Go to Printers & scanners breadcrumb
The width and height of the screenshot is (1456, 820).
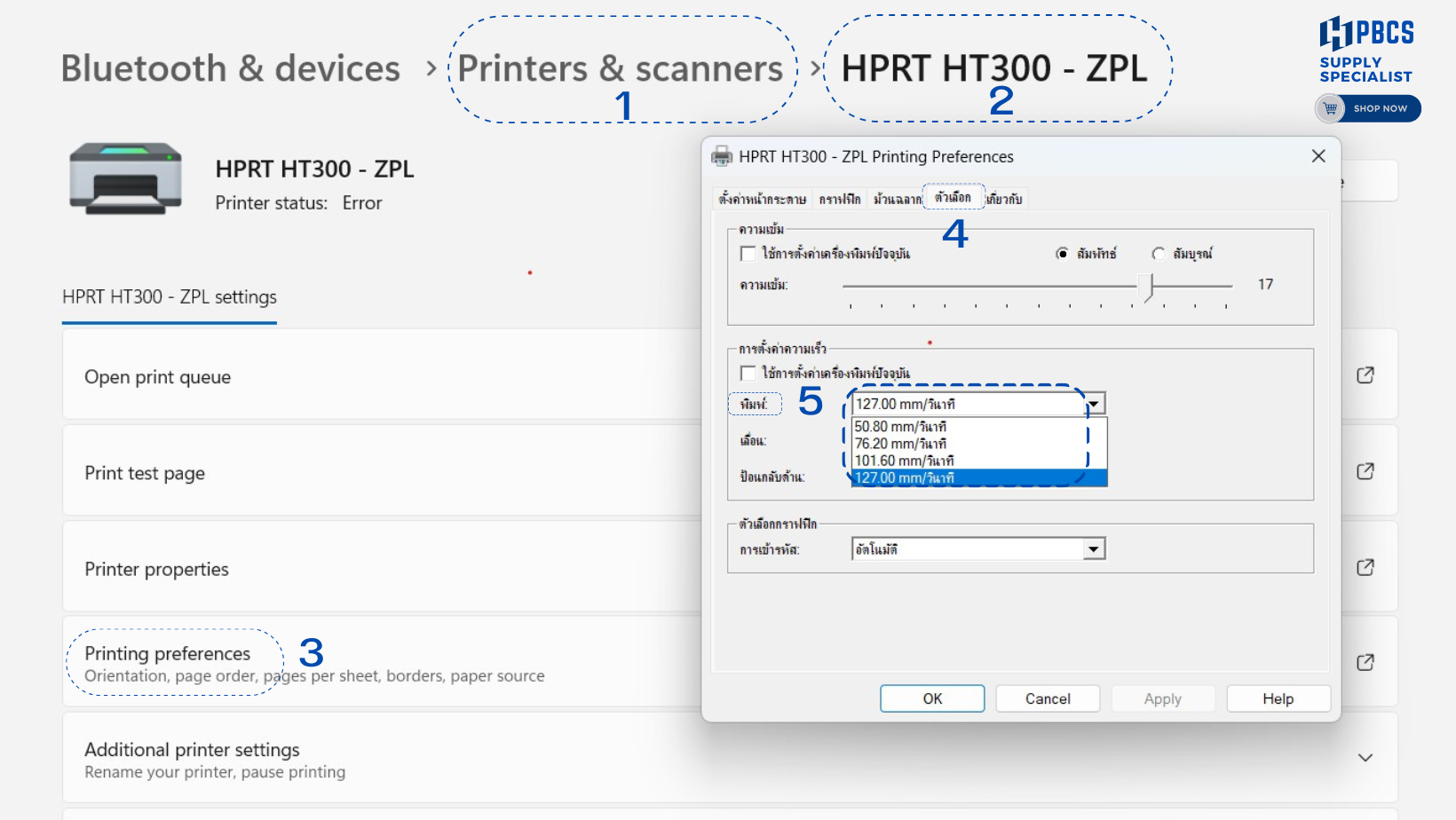coord(620,68)
